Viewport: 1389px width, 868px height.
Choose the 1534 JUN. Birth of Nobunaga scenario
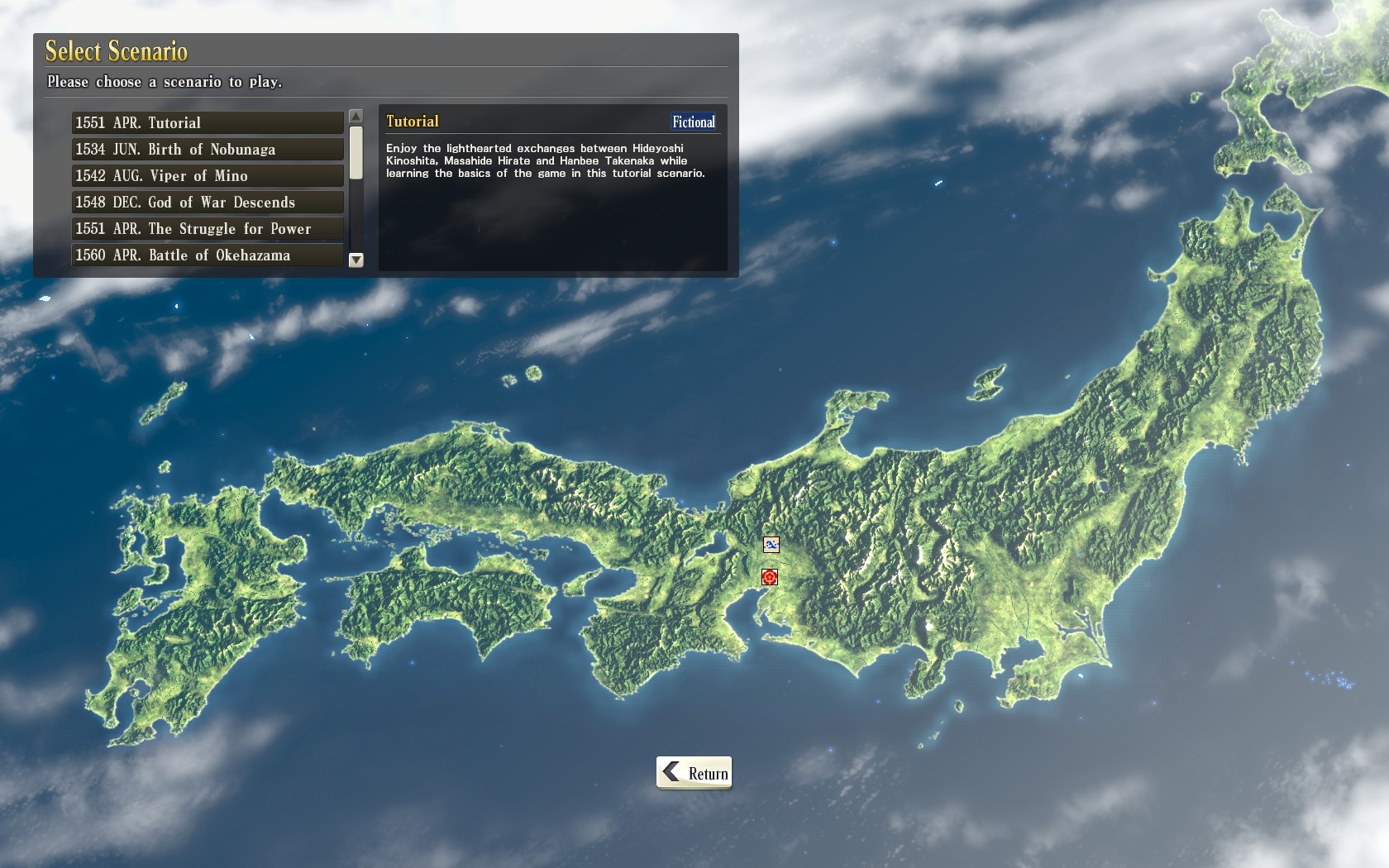point(208,149)
